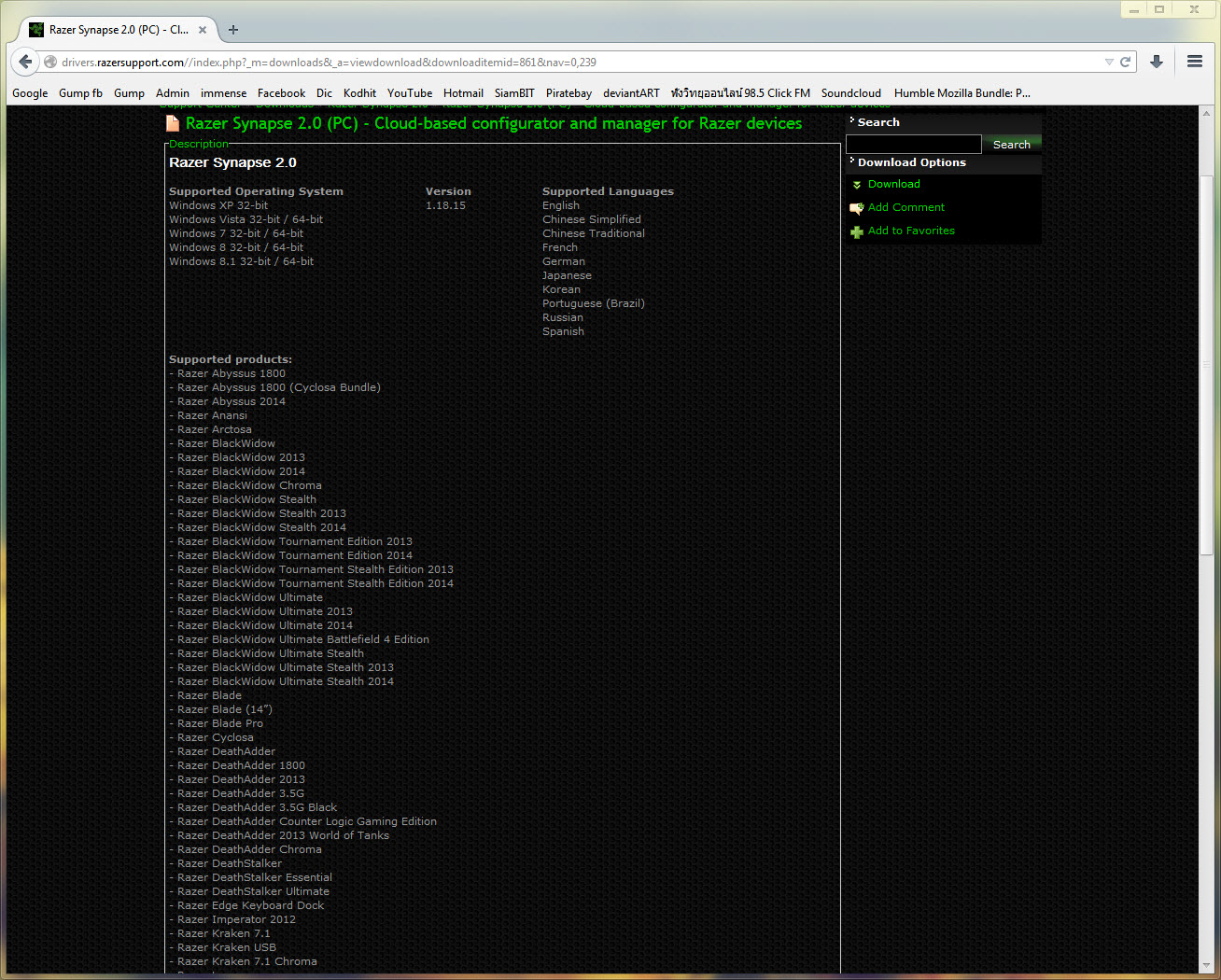Open the YouTube bookmark
This screenshot has width=1221, height=980.
(410, 93)
